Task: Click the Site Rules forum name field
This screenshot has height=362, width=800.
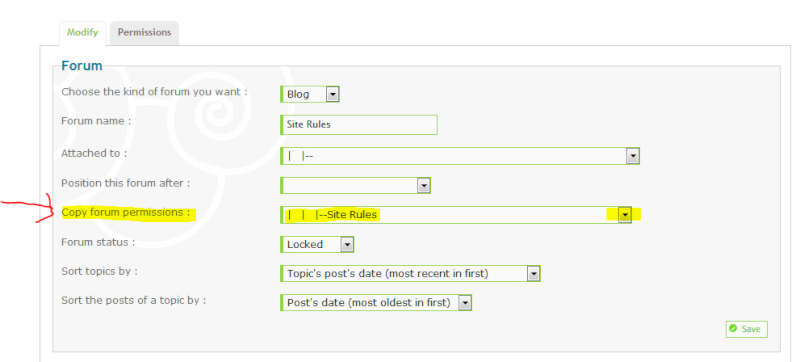Action: coord(359,124)
